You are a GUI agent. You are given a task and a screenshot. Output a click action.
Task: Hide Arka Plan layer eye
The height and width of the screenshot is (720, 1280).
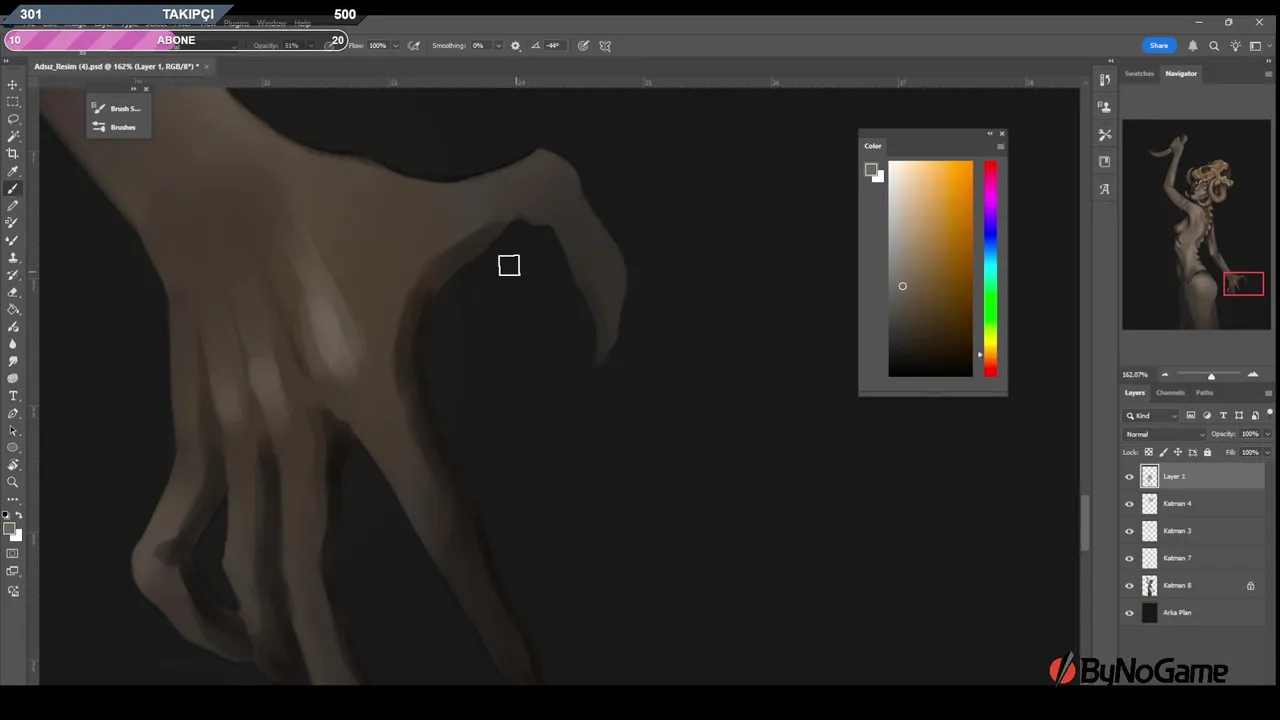coord(1130,613)
